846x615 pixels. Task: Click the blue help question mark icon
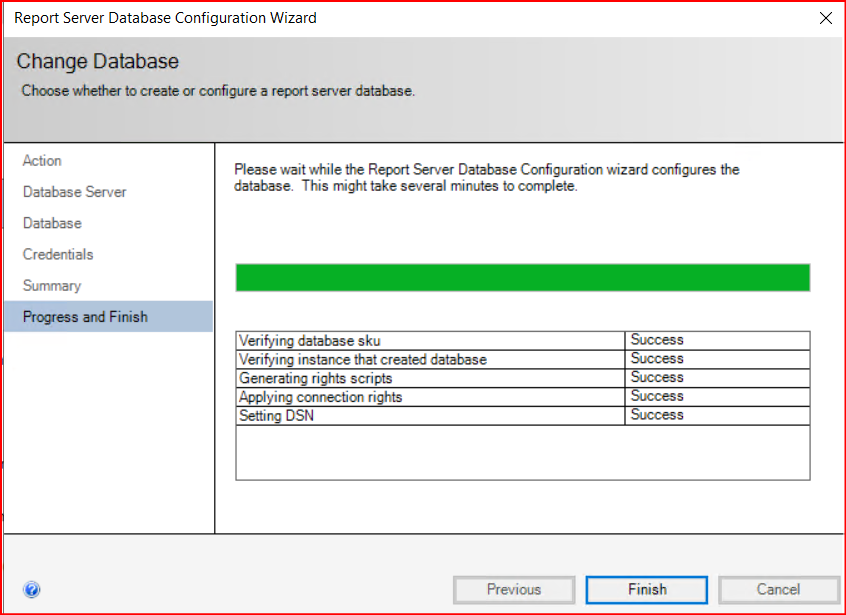[31, 590]
